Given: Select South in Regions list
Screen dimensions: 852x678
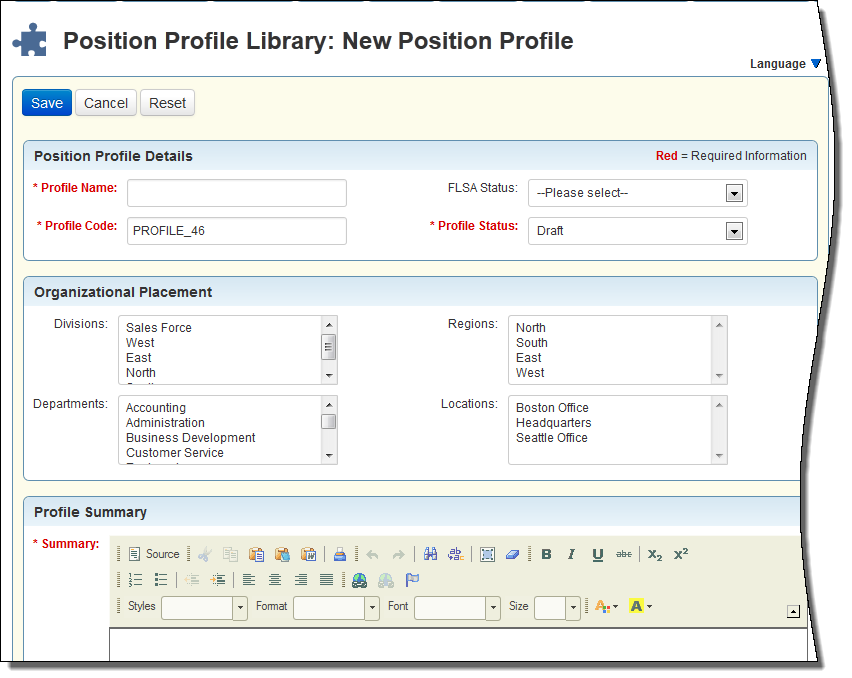Looking at the screenshot, I should click(531, 343).
